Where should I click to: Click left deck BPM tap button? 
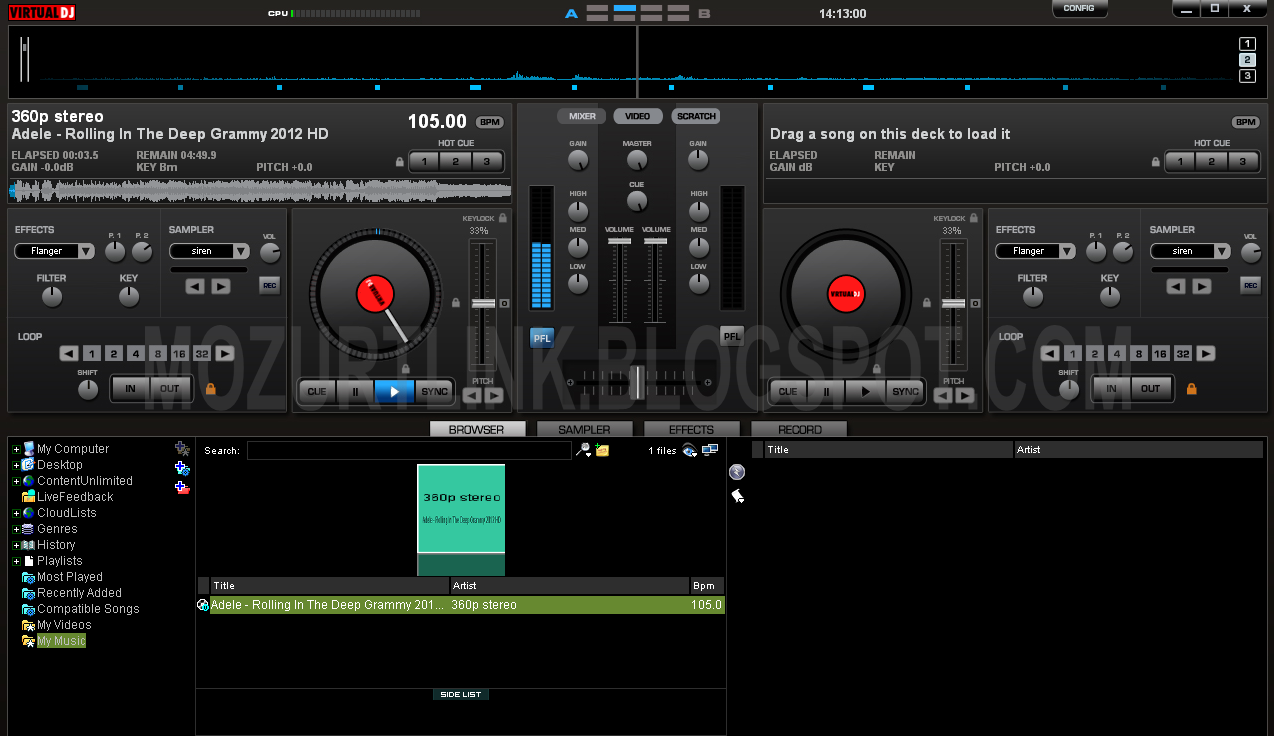click(x=489, y=122)
